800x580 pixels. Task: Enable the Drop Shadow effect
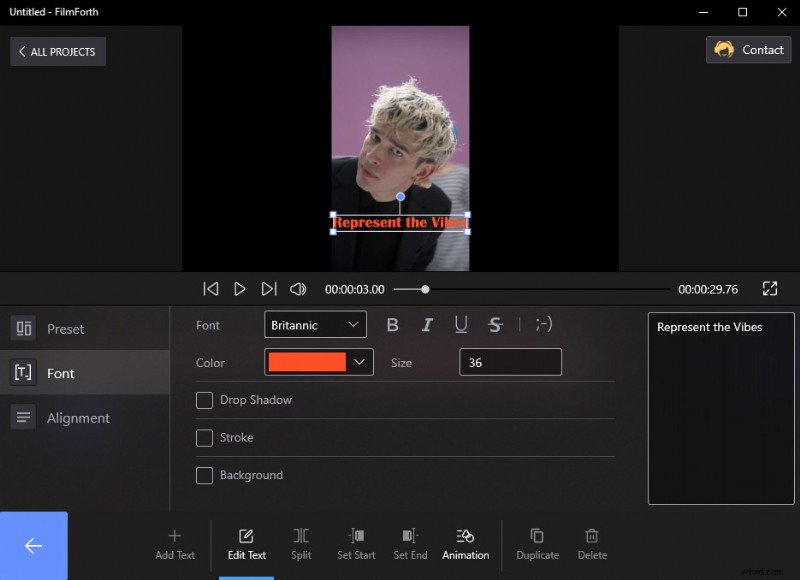(x=204, y=399)
